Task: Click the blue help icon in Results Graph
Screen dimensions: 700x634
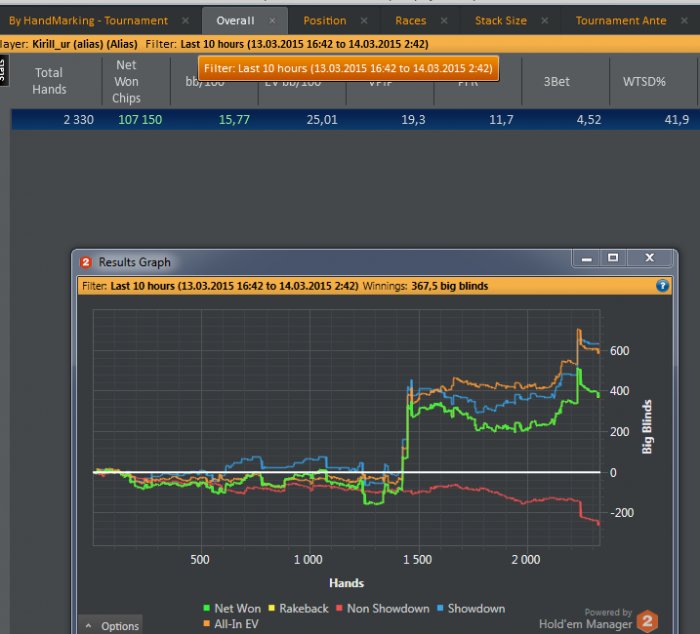Action: pos(662,286)
